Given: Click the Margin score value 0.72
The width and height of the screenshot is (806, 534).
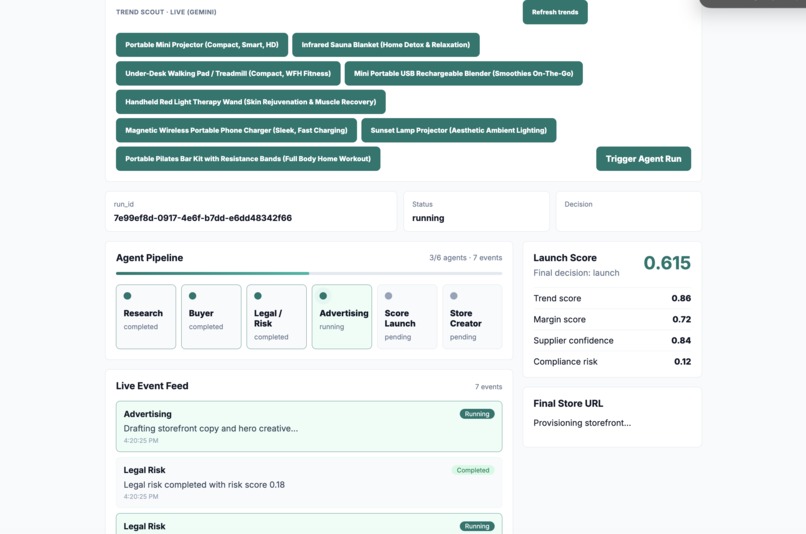Looking at the screenshot, I should pyautogui.click(x=682, y=319).
